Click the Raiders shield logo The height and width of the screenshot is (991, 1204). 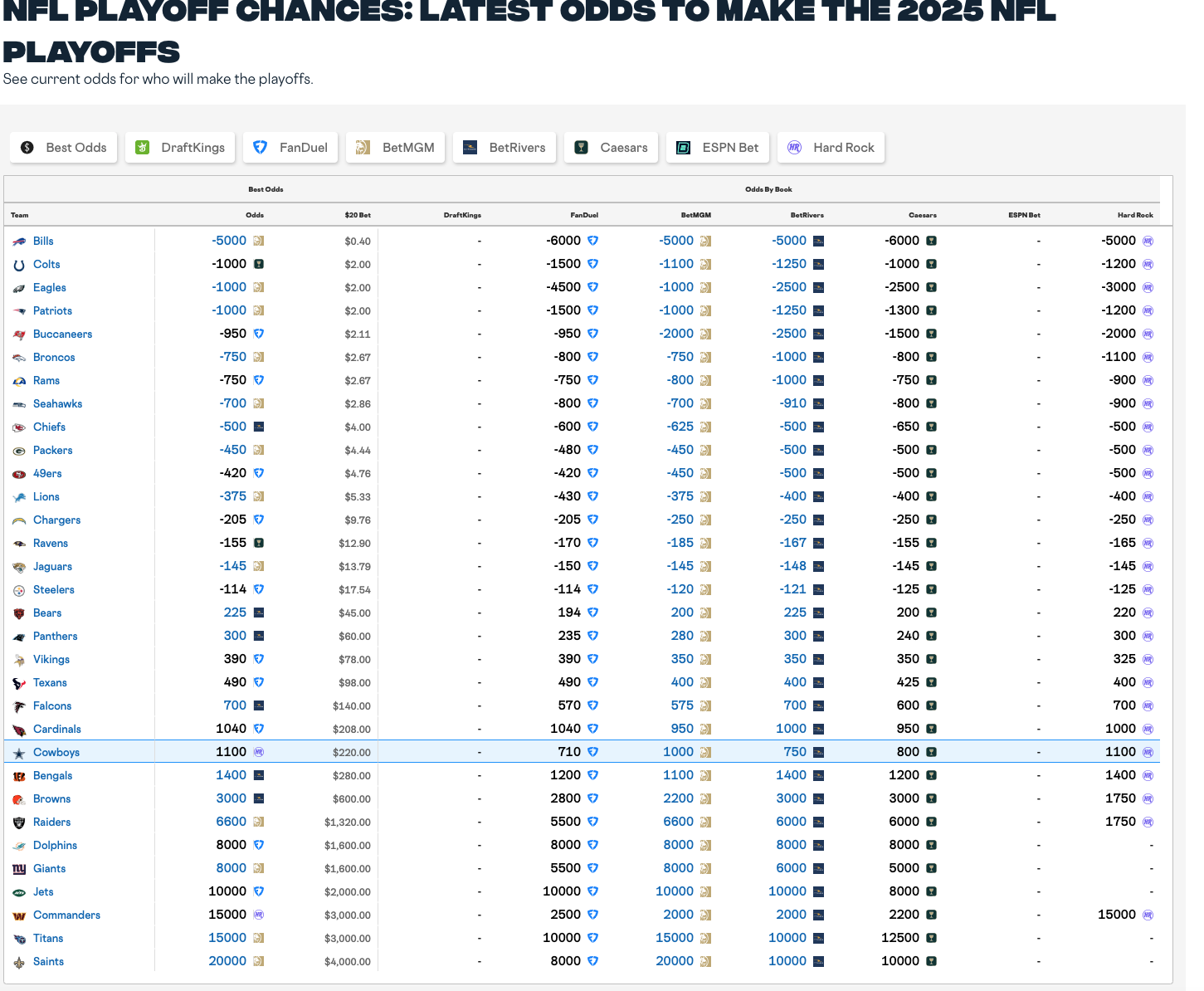tap(19, 823)
